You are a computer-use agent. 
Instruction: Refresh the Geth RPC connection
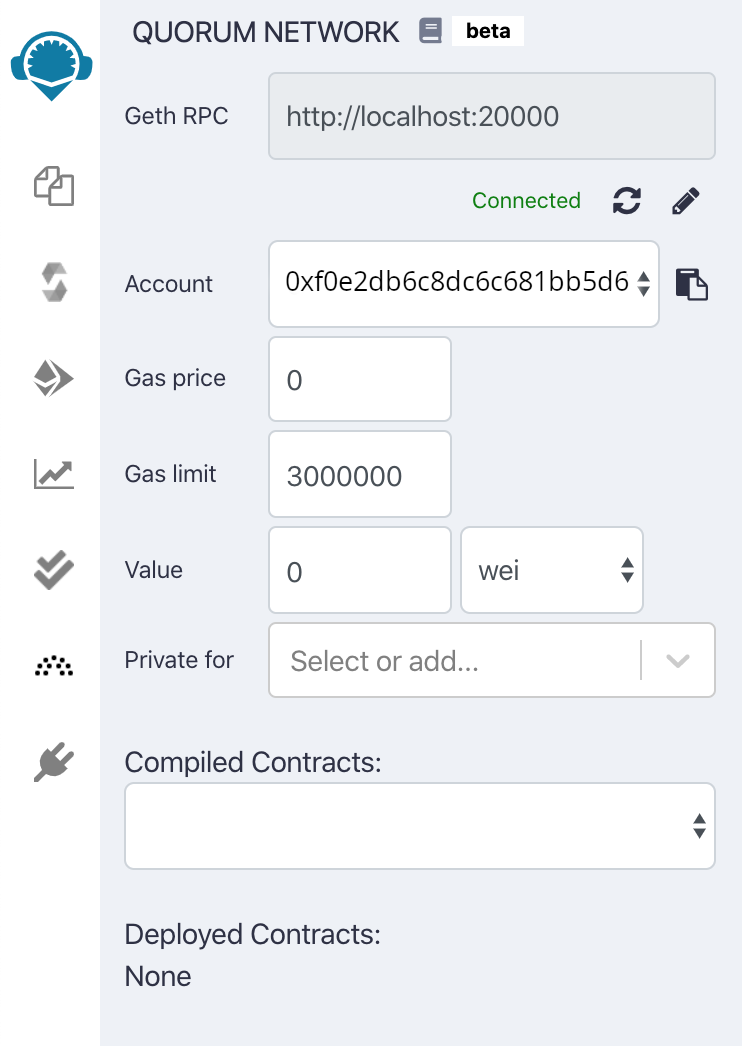click(x=627, y=201)
